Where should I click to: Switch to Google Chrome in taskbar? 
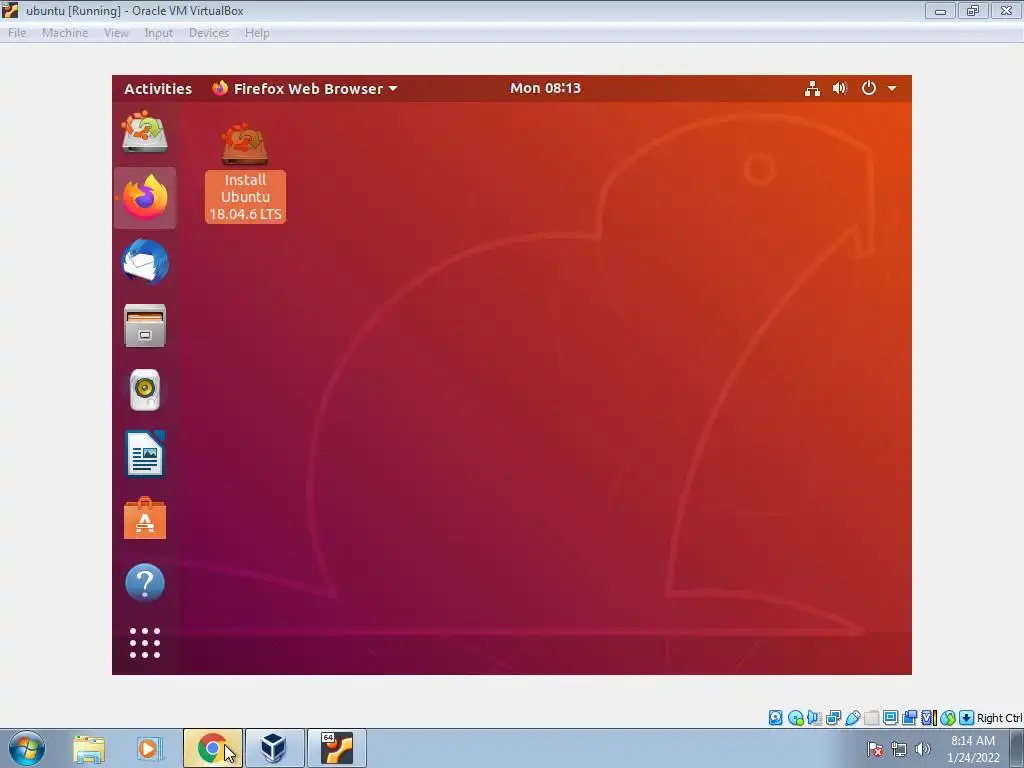[213, 748]
